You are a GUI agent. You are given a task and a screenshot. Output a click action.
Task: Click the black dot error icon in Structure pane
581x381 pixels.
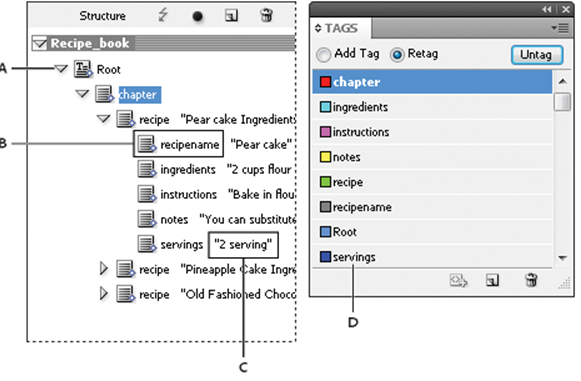(197, 17)
